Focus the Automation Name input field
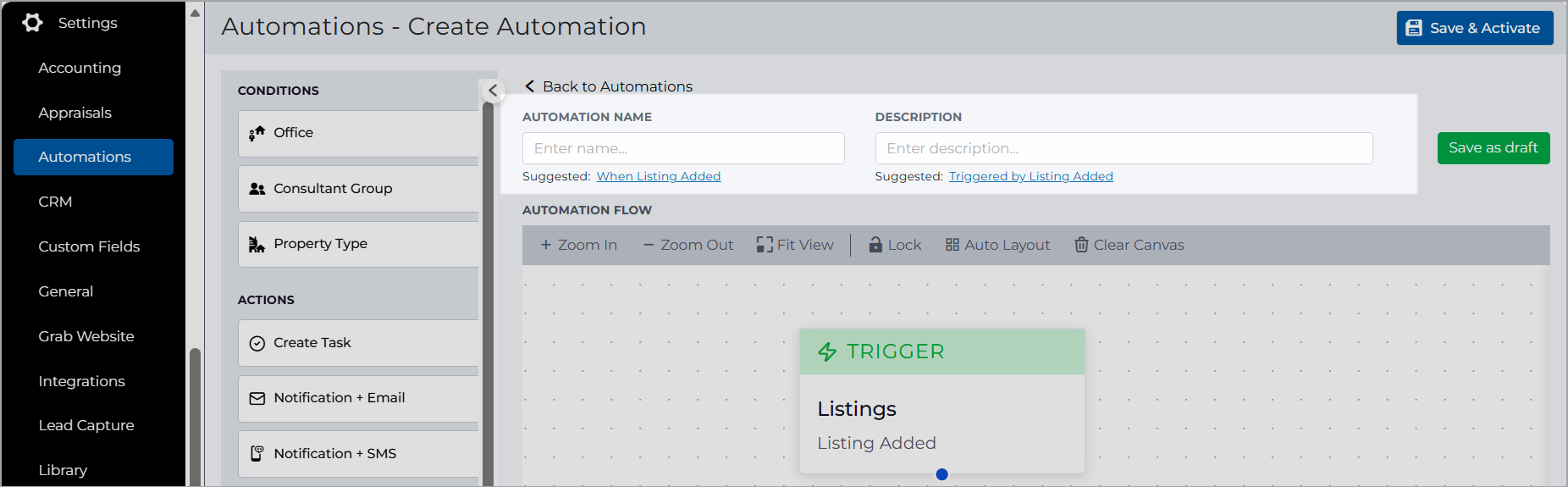The image size is (1568, 487). point(683,148)
